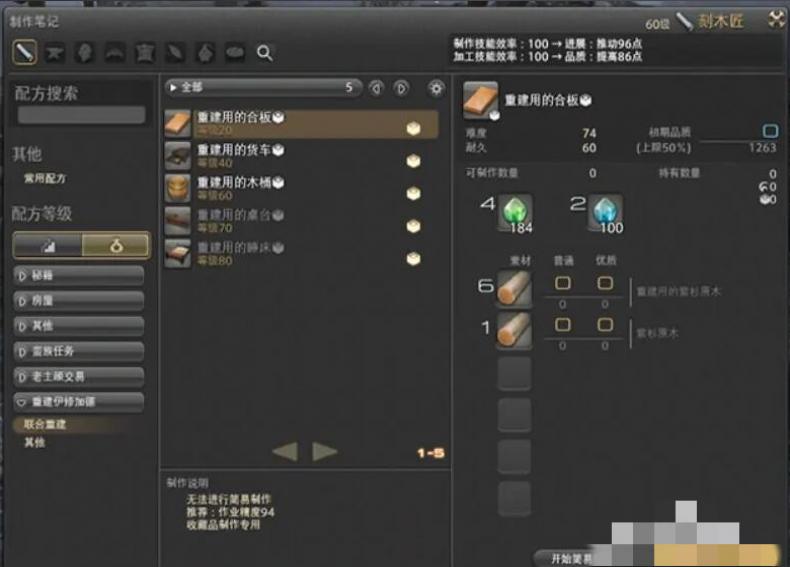Click collectable cube on 重建用的货车 row
790x567 pixels.
click(414, 161)
